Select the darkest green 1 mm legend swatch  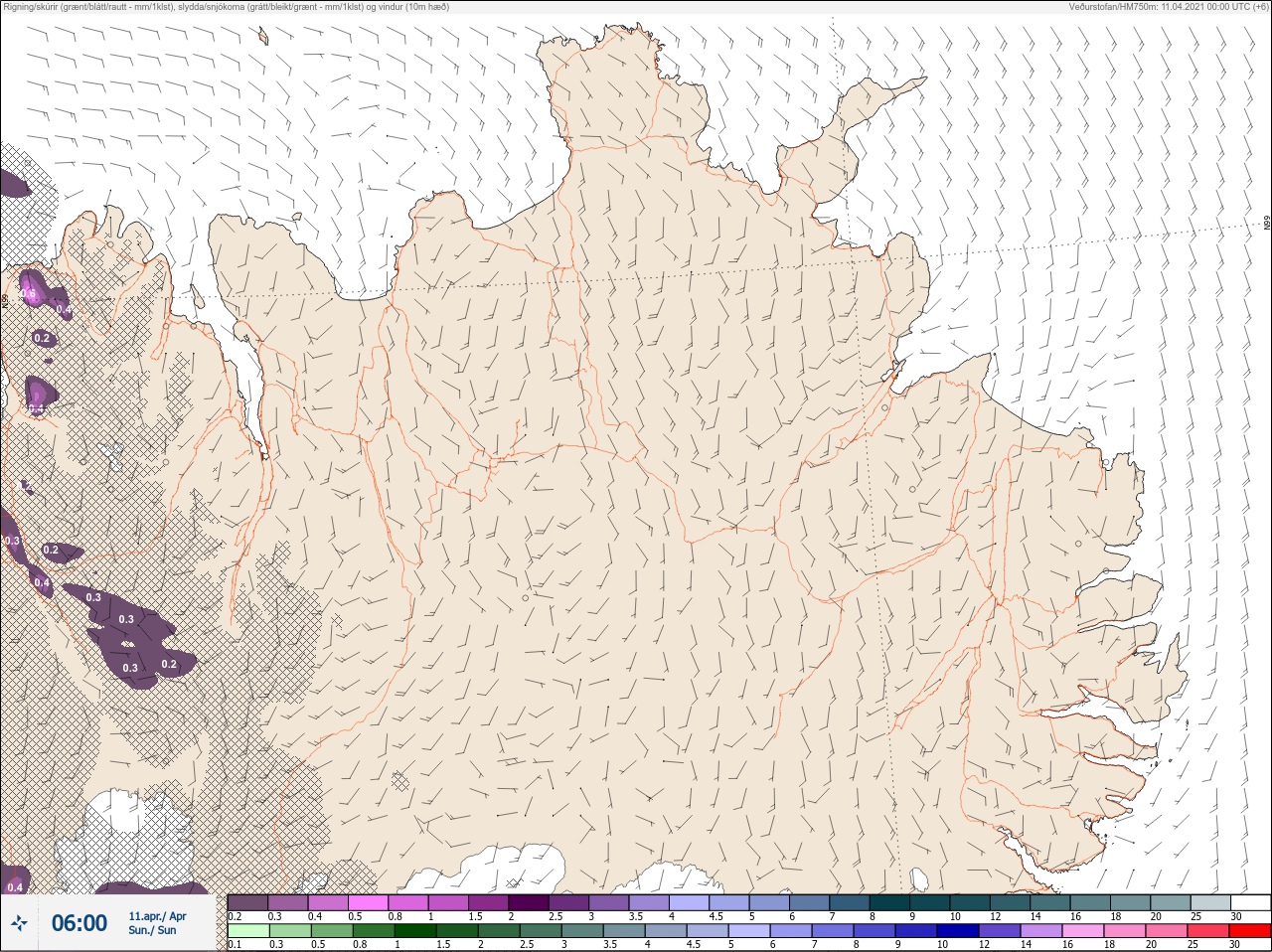[413, 931]
